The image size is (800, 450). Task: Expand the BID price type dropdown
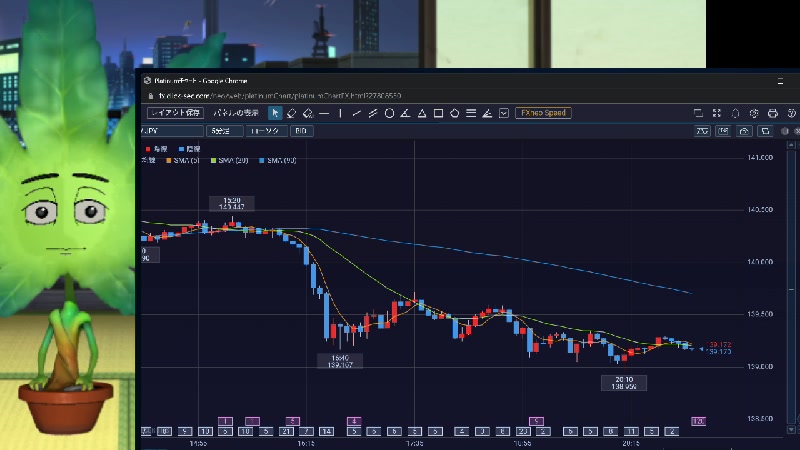pos(301,131)
